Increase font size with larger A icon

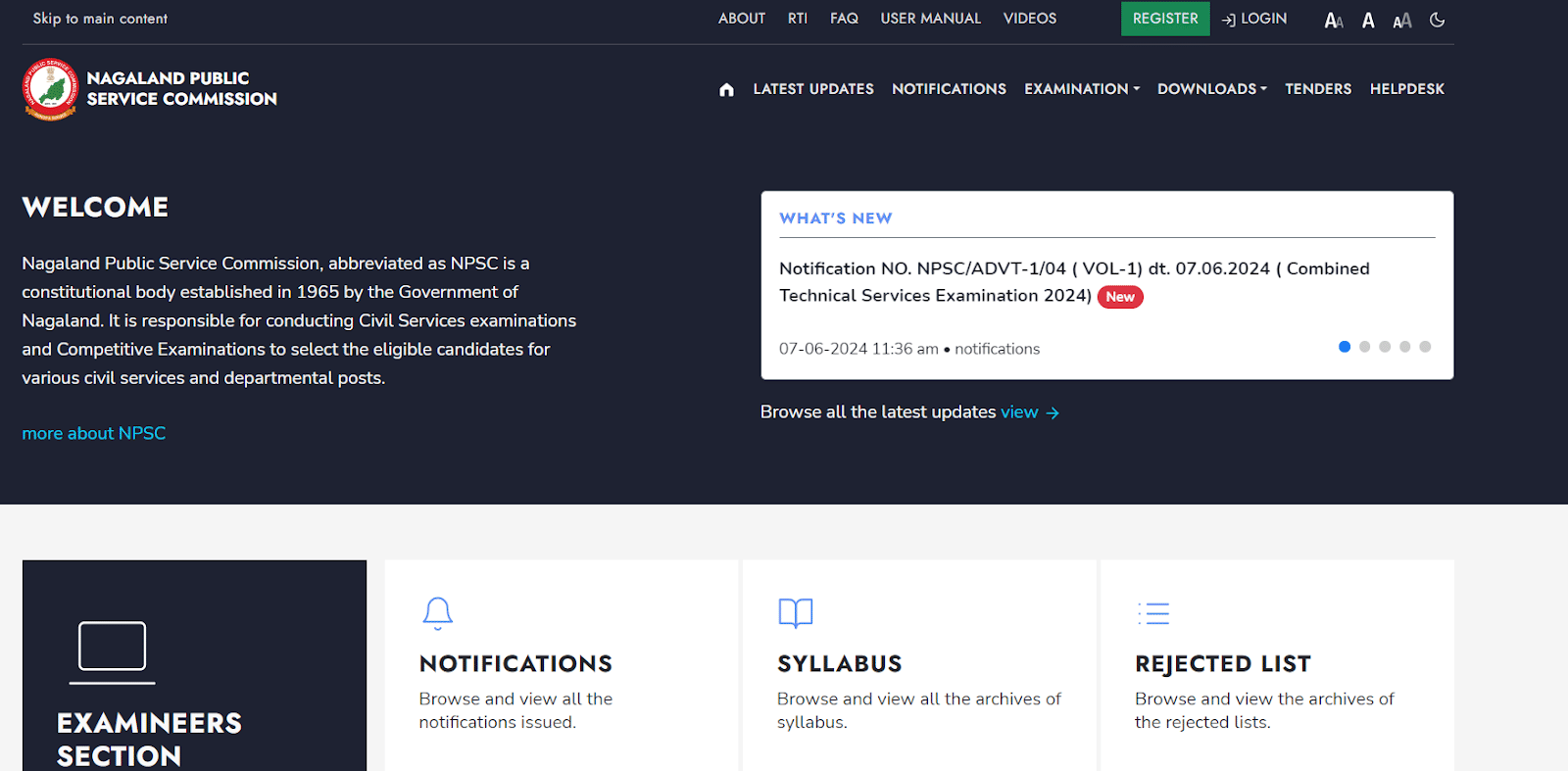[1402, 20]
